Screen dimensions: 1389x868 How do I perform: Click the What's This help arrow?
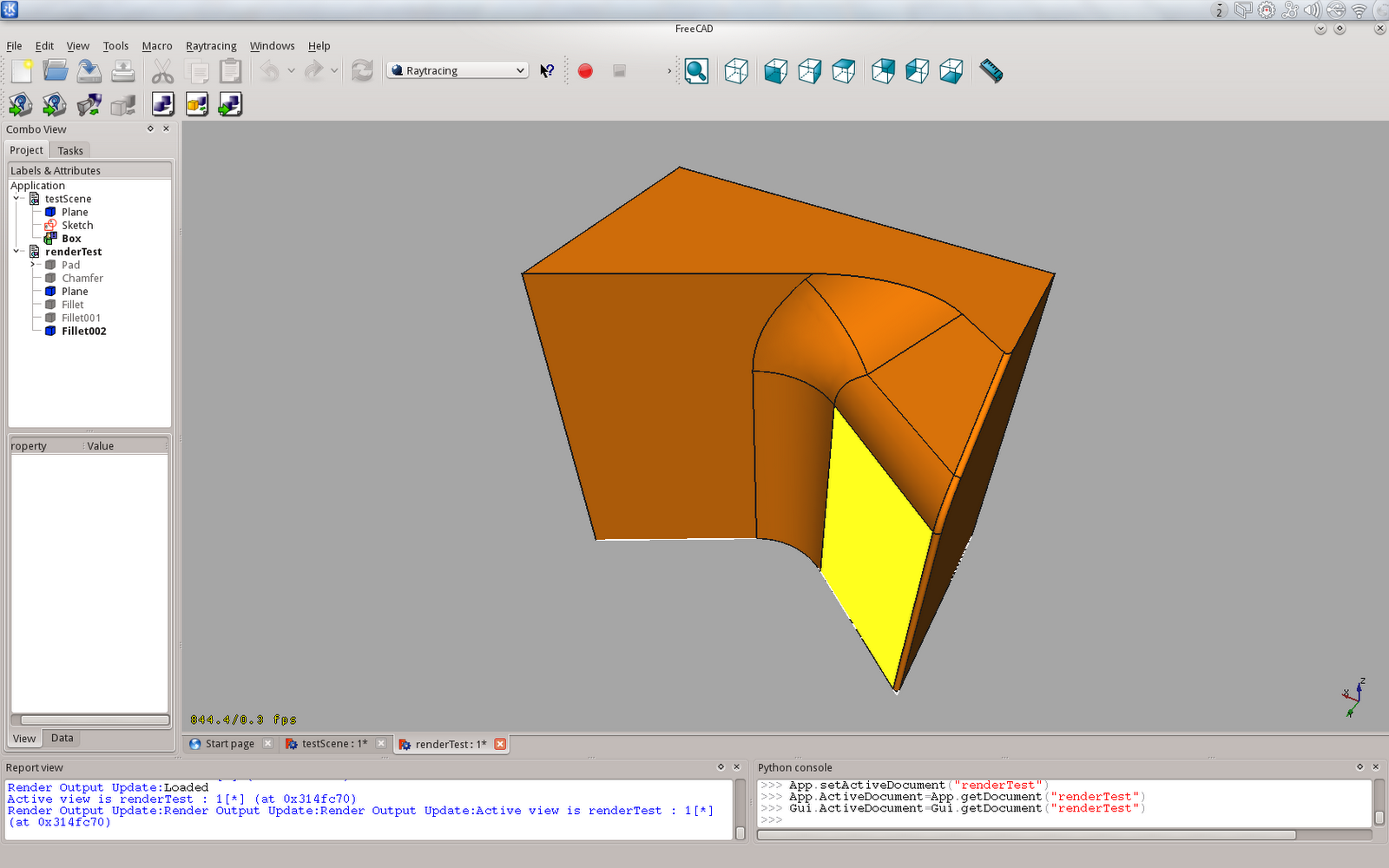547,70
